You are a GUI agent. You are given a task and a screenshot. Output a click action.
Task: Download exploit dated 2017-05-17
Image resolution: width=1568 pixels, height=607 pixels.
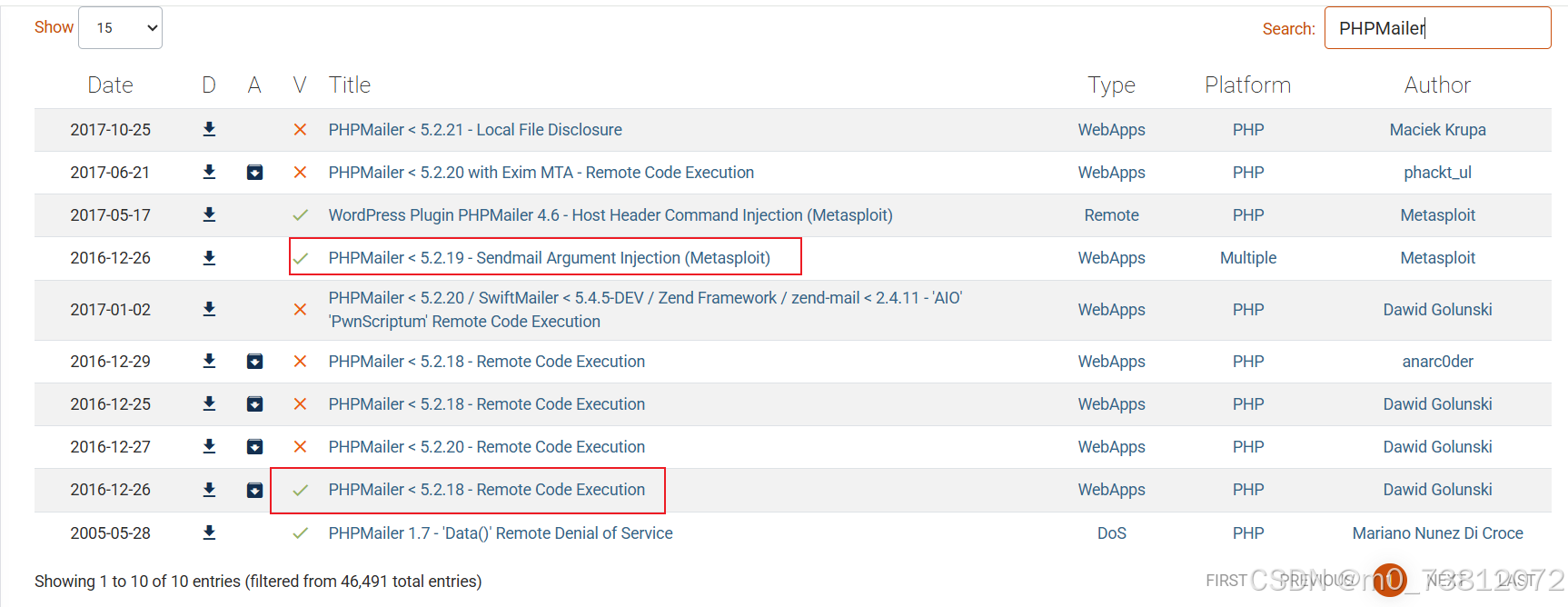point(209,214)
